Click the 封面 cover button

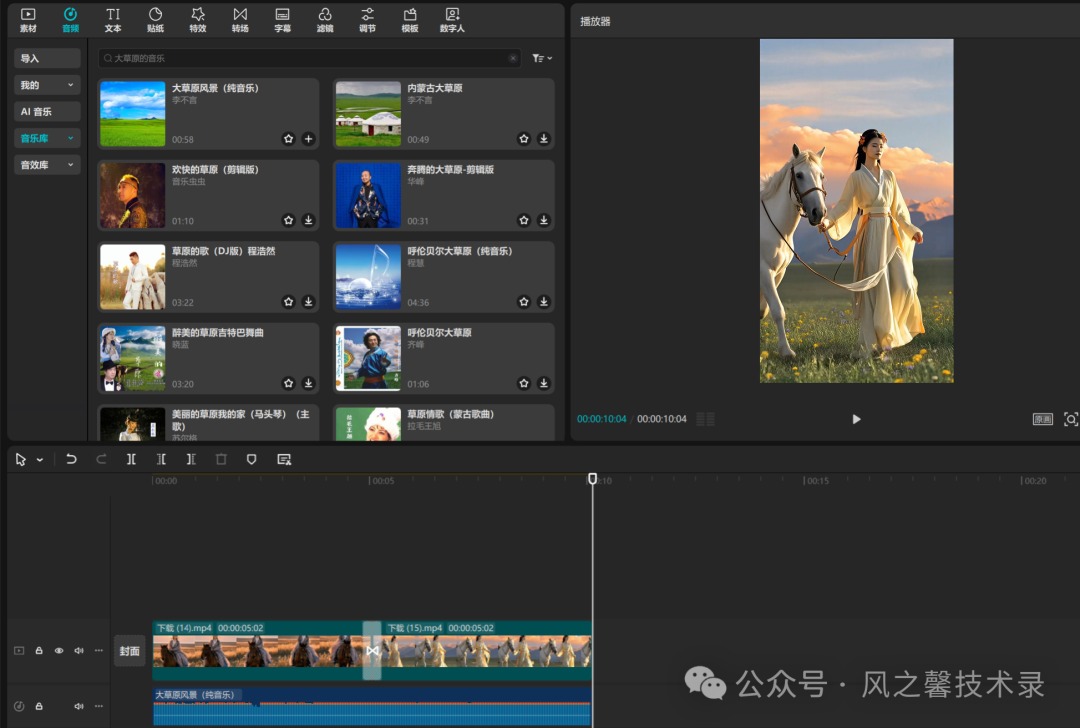[130, 651]
